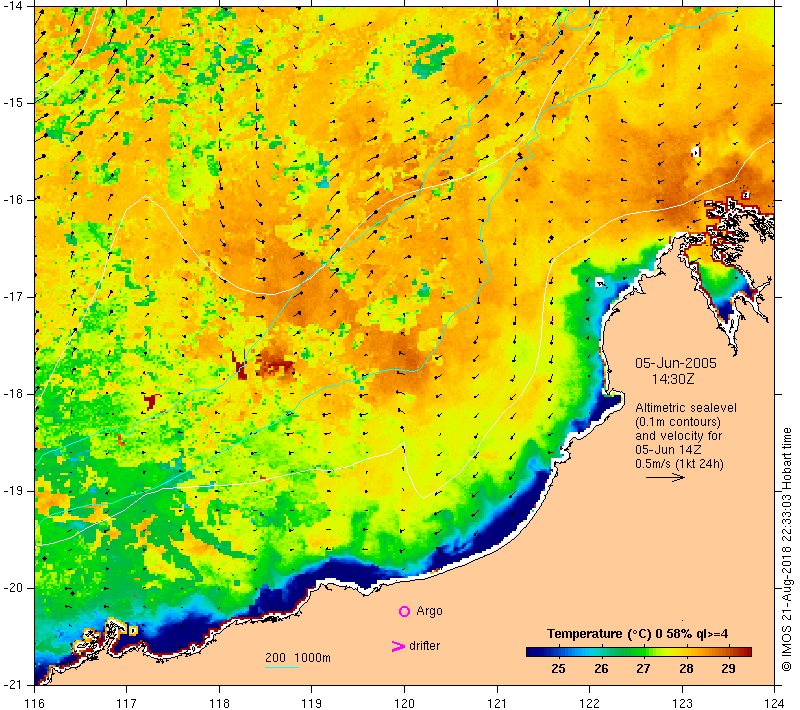
Task: Click longitude axis label '122'
Action: pyautogui.click(x=589, y=703)
